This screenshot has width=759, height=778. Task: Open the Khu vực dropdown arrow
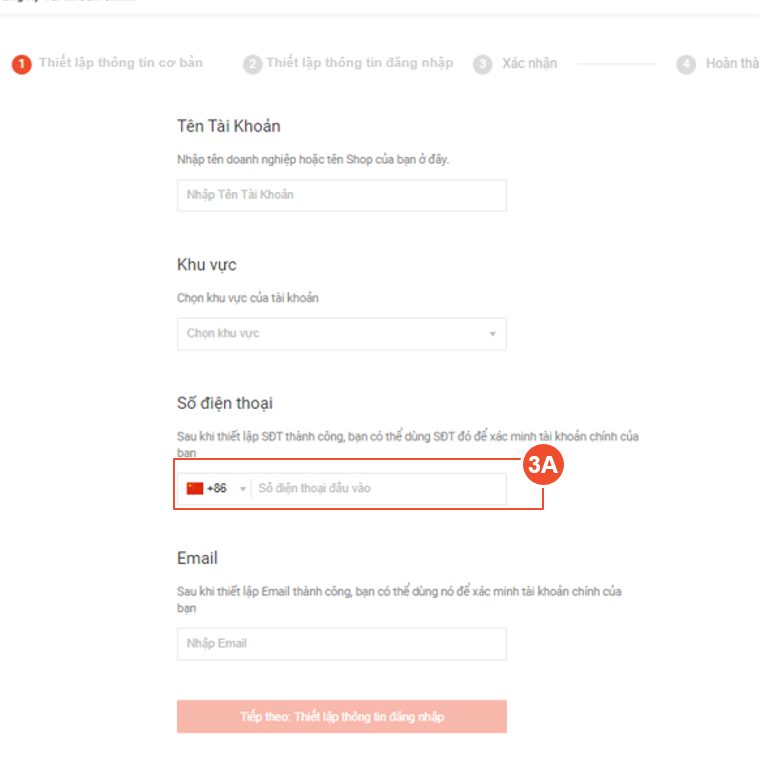pos(492,334)
